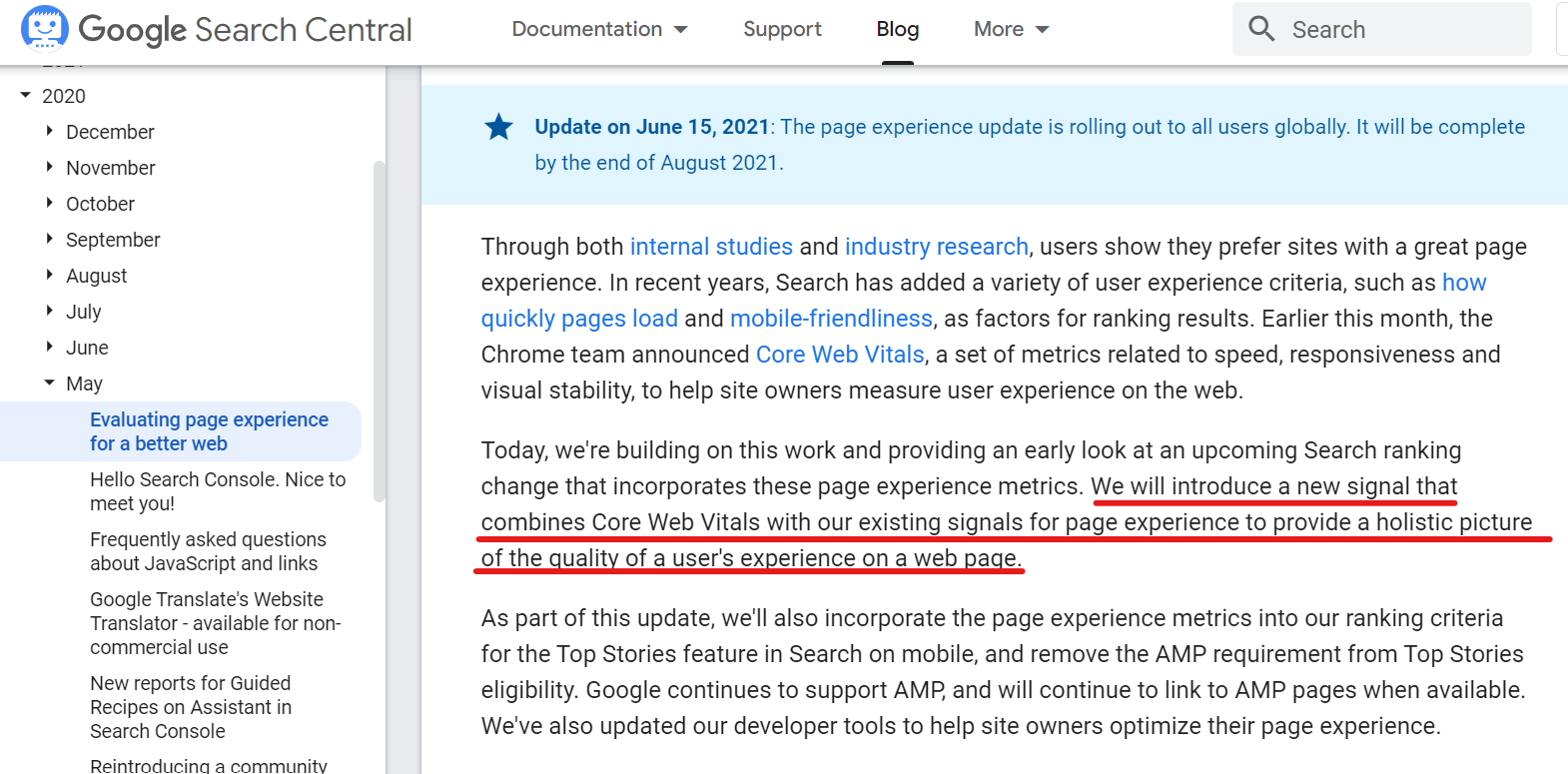The width and height of the screenshot is (1568, 774).
Task: Open the internal studies link
Action: pos(711,247)
